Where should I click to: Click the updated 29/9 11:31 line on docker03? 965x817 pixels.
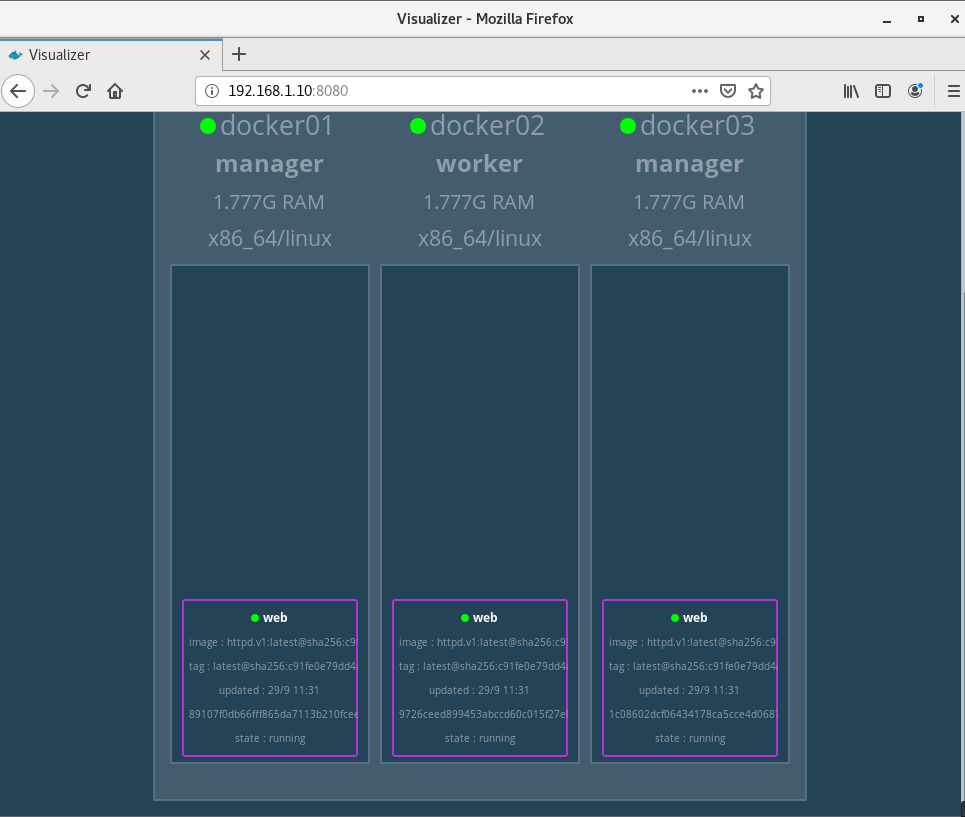[689, 690]
